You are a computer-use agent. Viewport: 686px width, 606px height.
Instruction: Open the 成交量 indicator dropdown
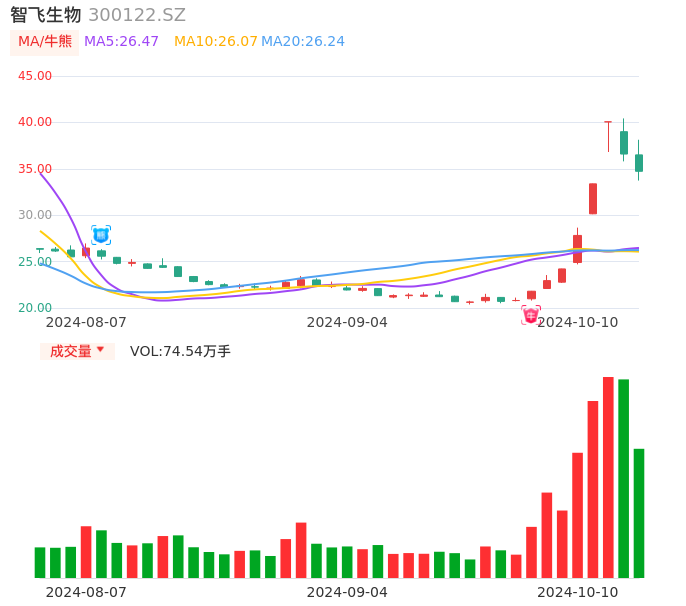[x=77, y=351]
